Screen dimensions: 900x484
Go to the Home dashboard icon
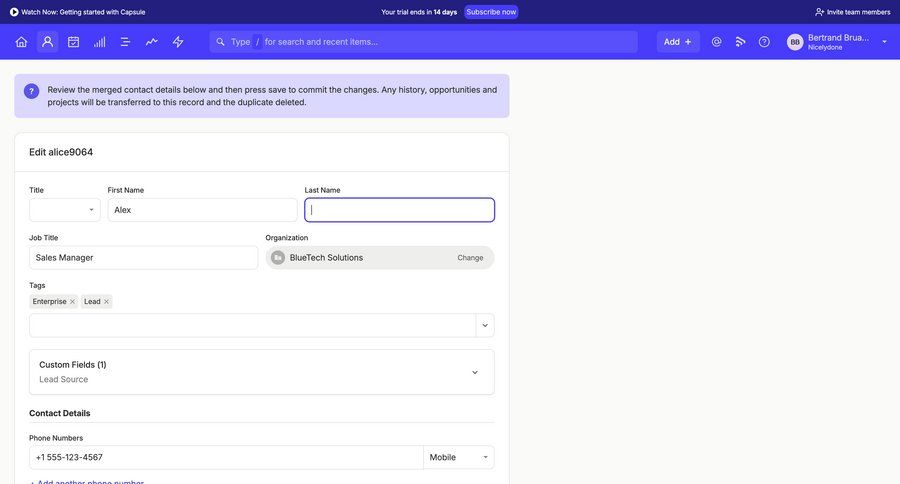21,42
